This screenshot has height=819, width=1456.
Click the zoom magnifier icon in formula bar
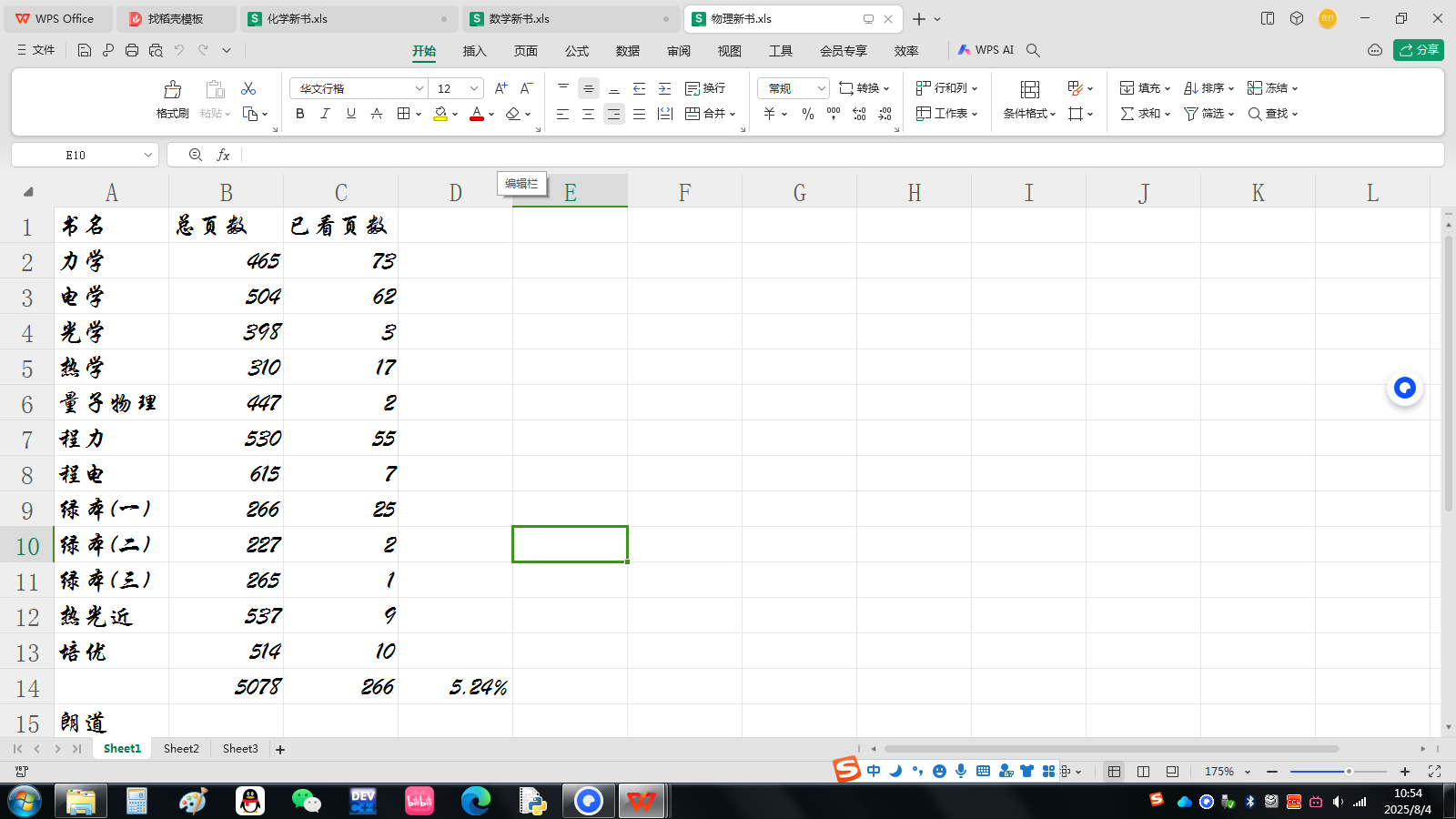pyautogui.click(x=196, y=155)
